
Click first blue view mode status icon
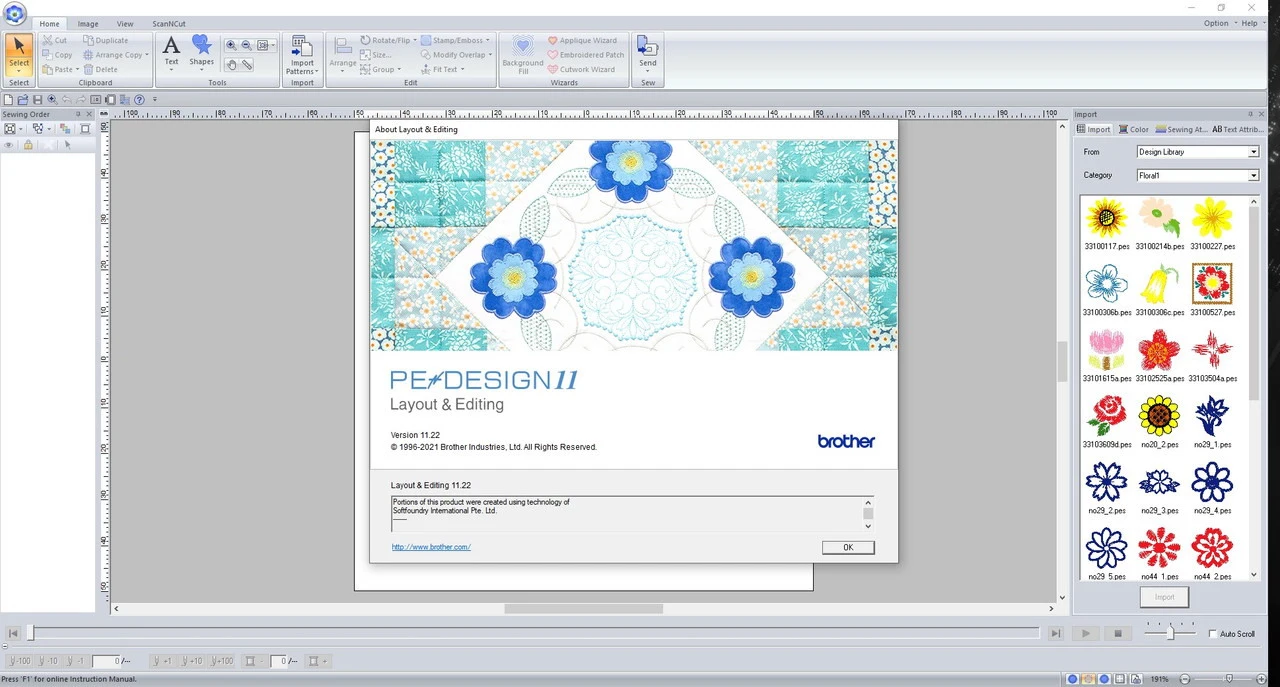point(1072,679)
